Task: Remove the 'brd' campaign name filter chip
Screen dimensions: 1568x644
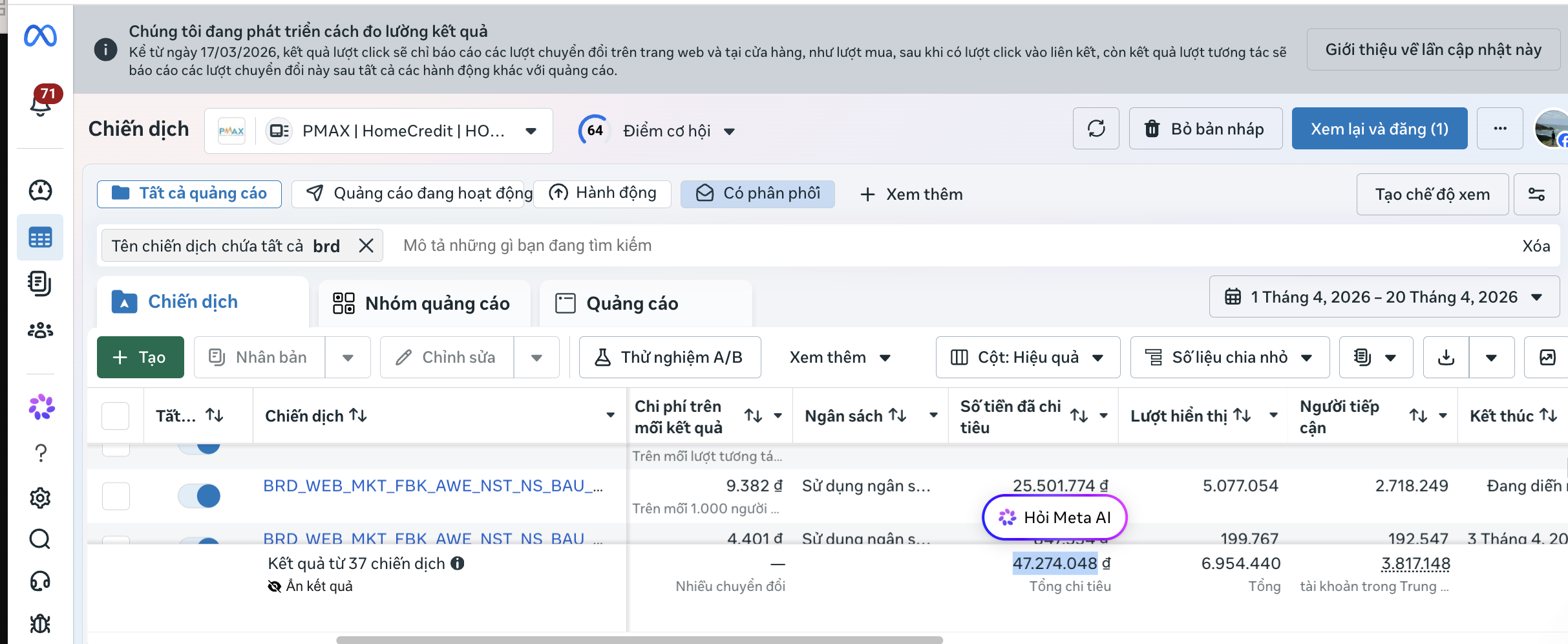Action: coord(366,246)
